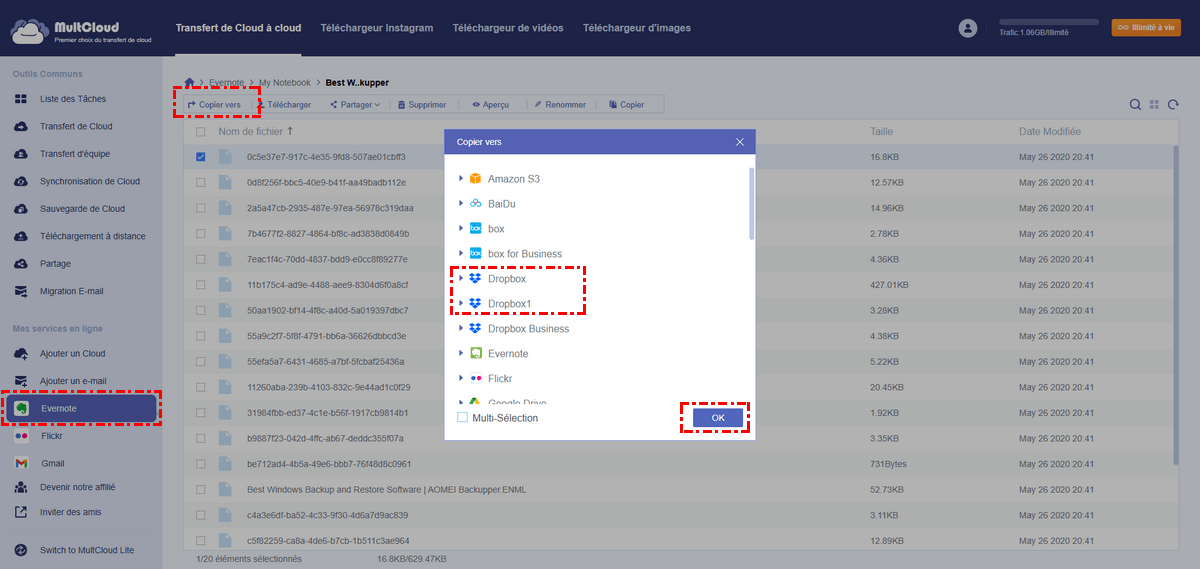Image resolution: width=1200 pixels, height=569 pixels.
Task: Expand the Dropbox tree node arrow
Action: click(x=461, y=279)
